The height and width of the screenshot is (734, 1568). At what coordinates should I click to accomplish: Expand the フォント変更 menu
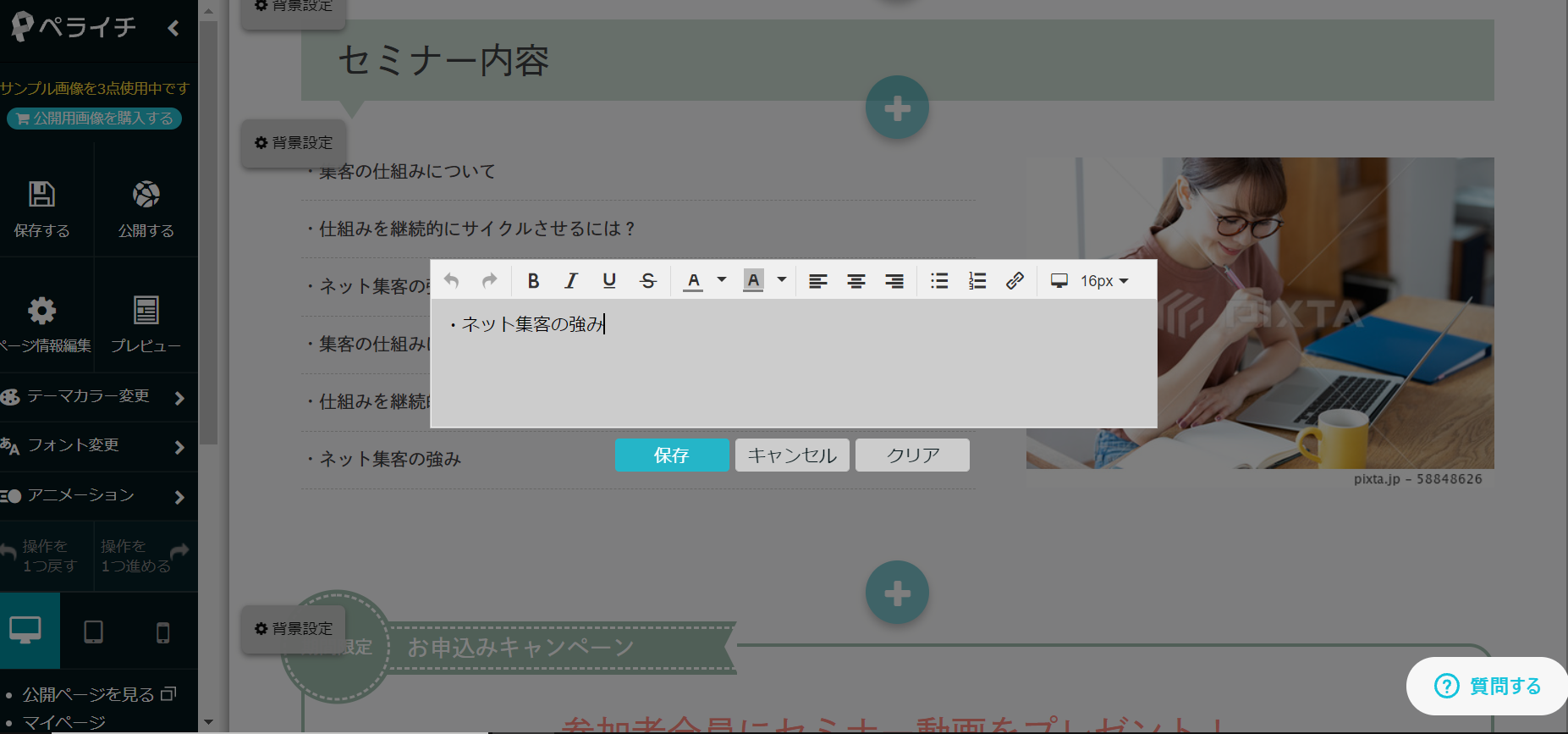pyautogui.click(x=98, y=446)
